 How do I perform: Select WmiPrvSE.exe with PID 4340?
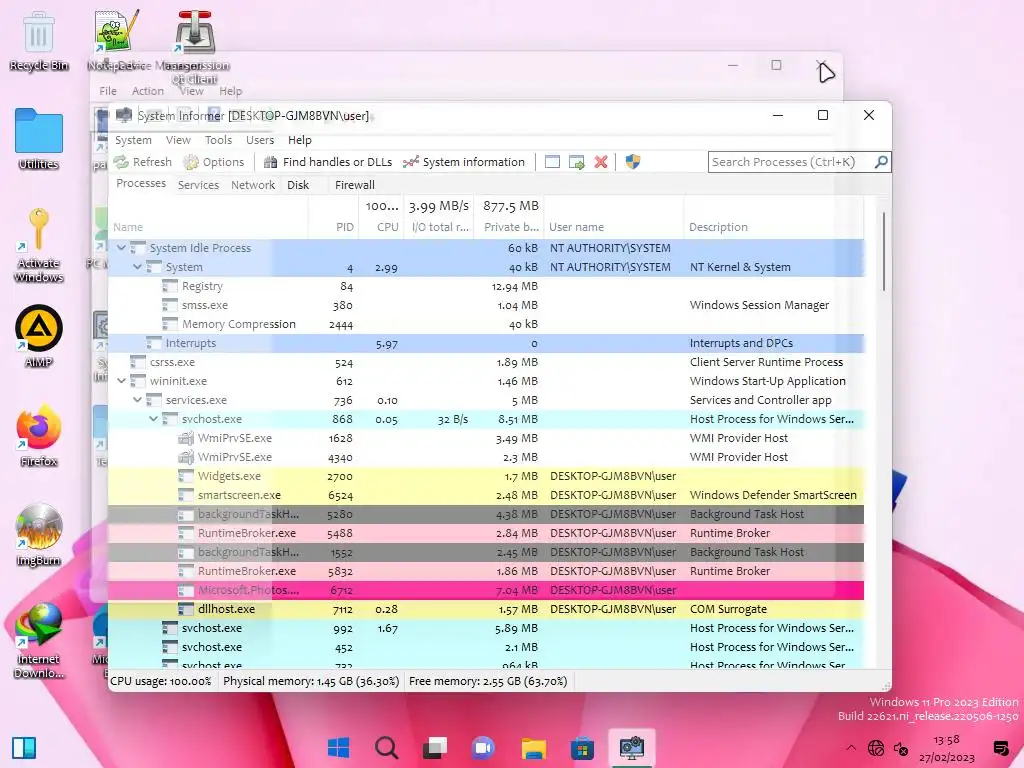486,456
